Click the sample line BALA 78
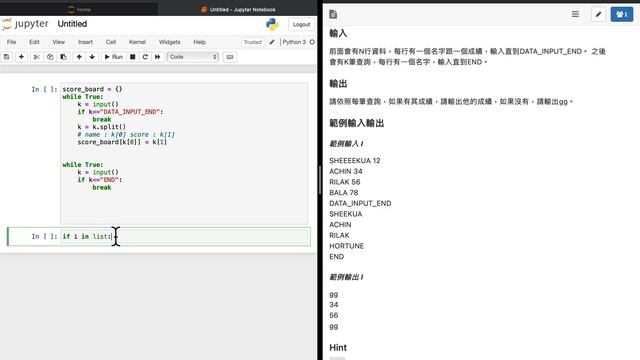The image size is (640, 360). coord(344,193)
